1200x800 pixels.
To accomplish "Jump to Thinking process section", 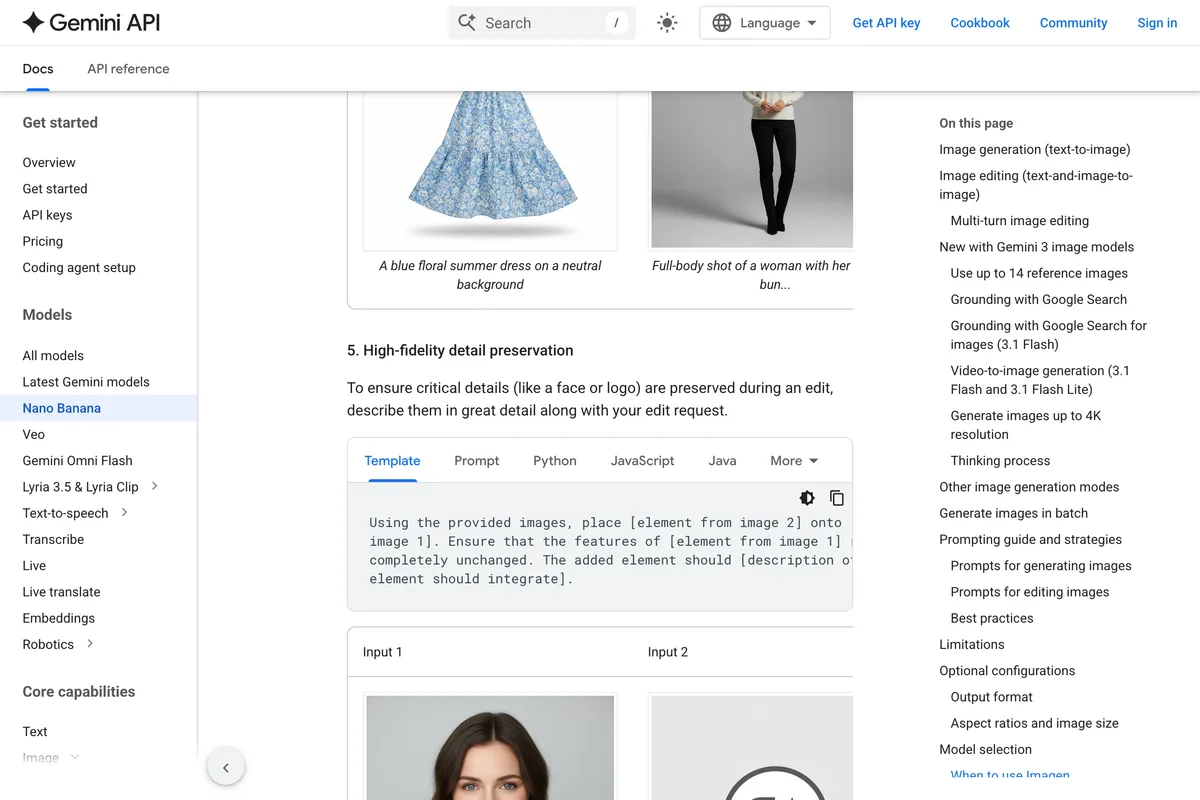I will (1000, 460).
